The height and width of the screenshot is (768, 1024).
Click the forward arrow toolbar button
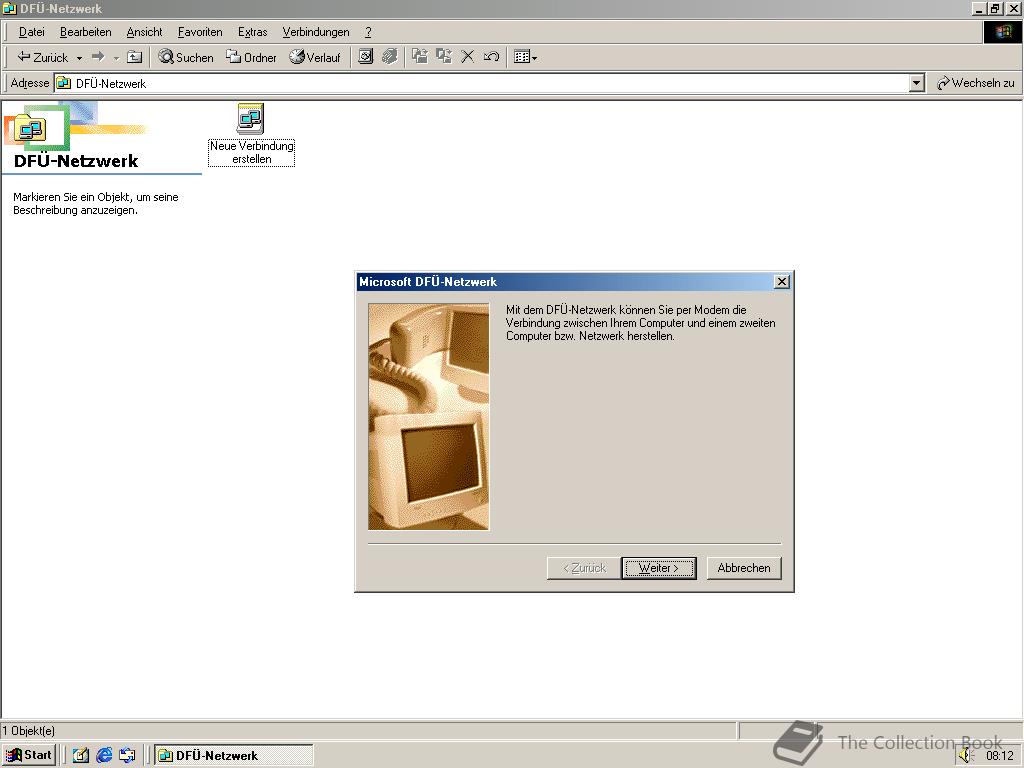click(98, 57)
